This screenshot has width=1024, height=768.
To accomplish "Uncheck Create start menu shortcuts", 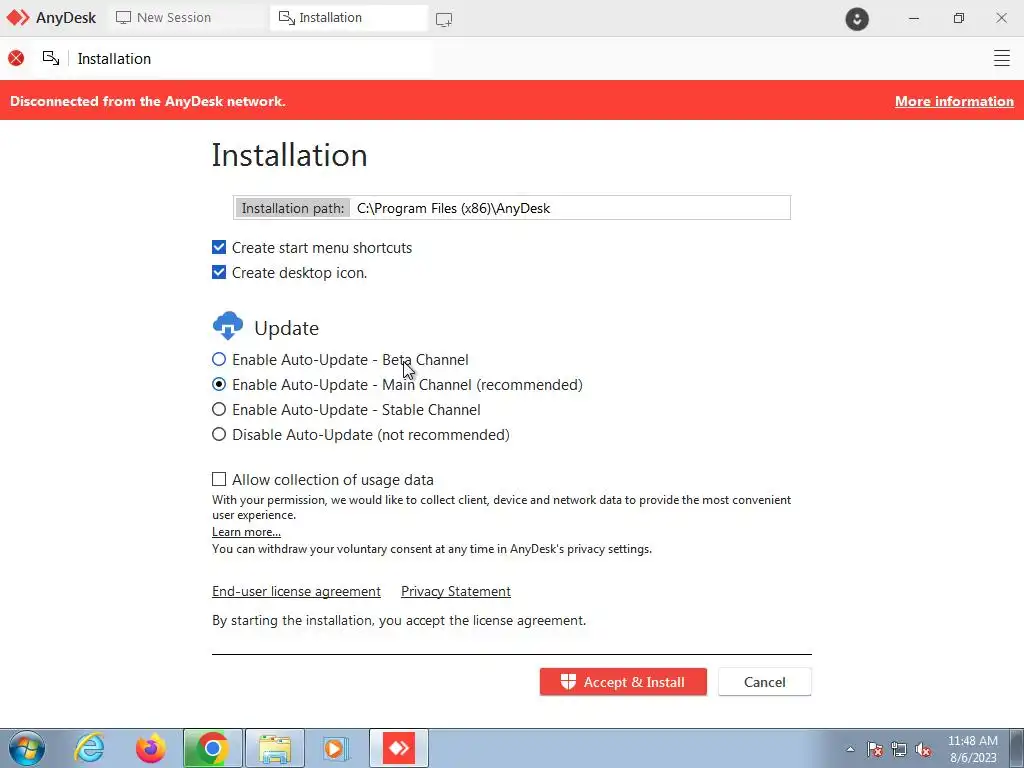I will coord(219,248).
